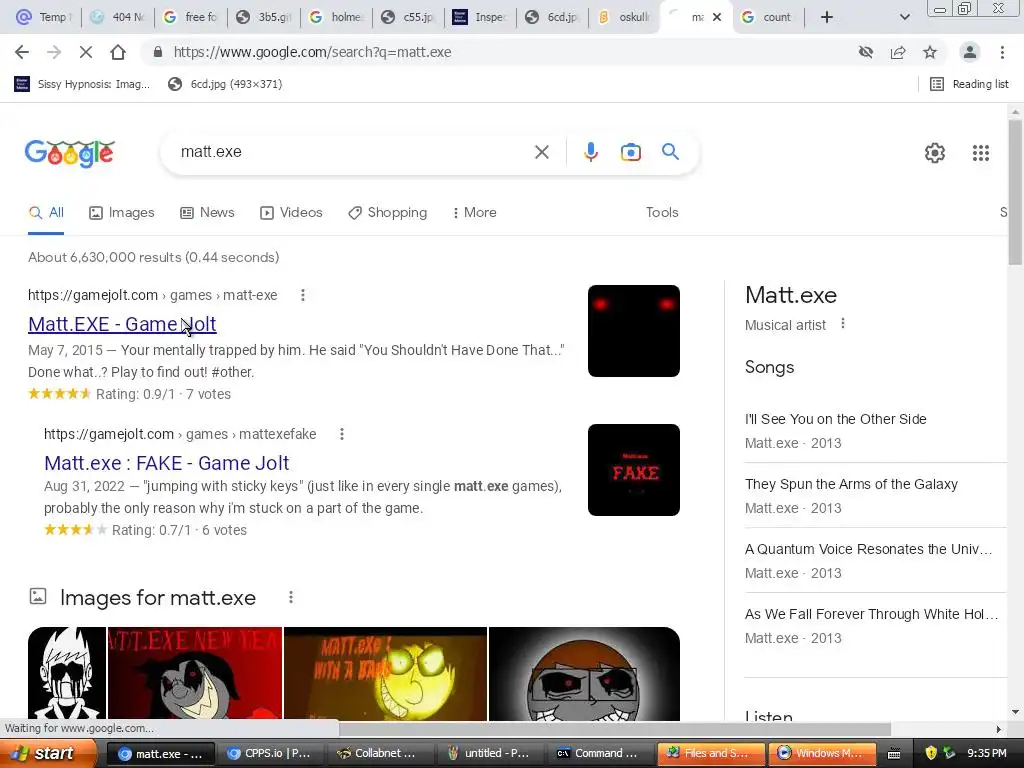
Task: Open the red FAKE game thumbnail
Action: [x=633, y=470]
